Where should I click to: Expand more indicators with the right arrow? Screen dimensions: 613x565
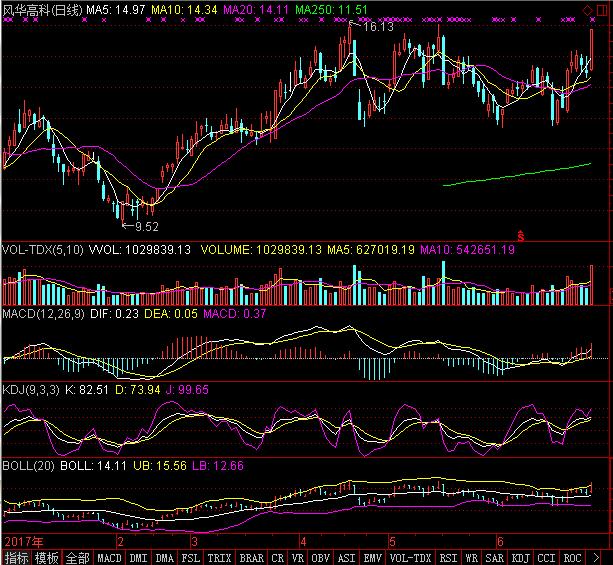(x=596, y=558)
